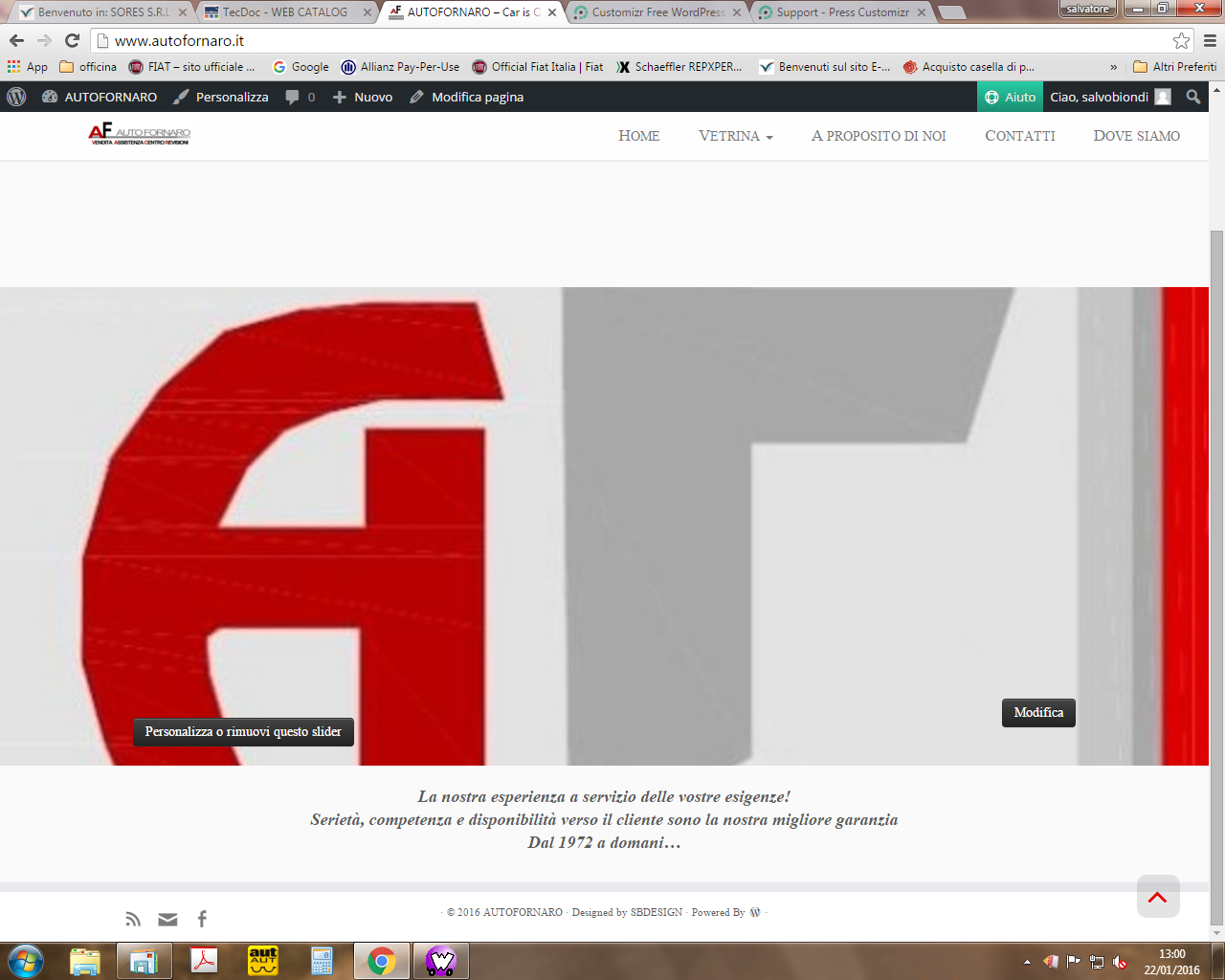The width and height of the screenshot is (1225, 980).
Task: Click the email envelope icon in footer
Action: pos(167,919)
